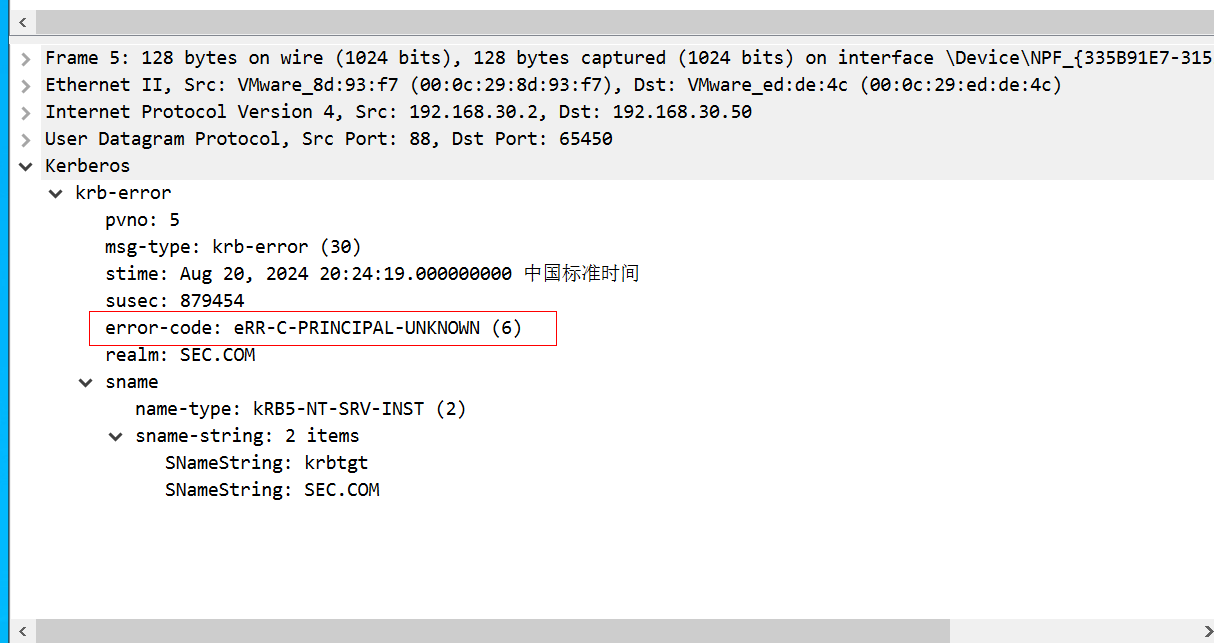Image resolution: width=1214 pixels, height=643 pixels.
Task: Select name-type kRB5-NT-SRV-INST field
Action: (x=300, y=409)
